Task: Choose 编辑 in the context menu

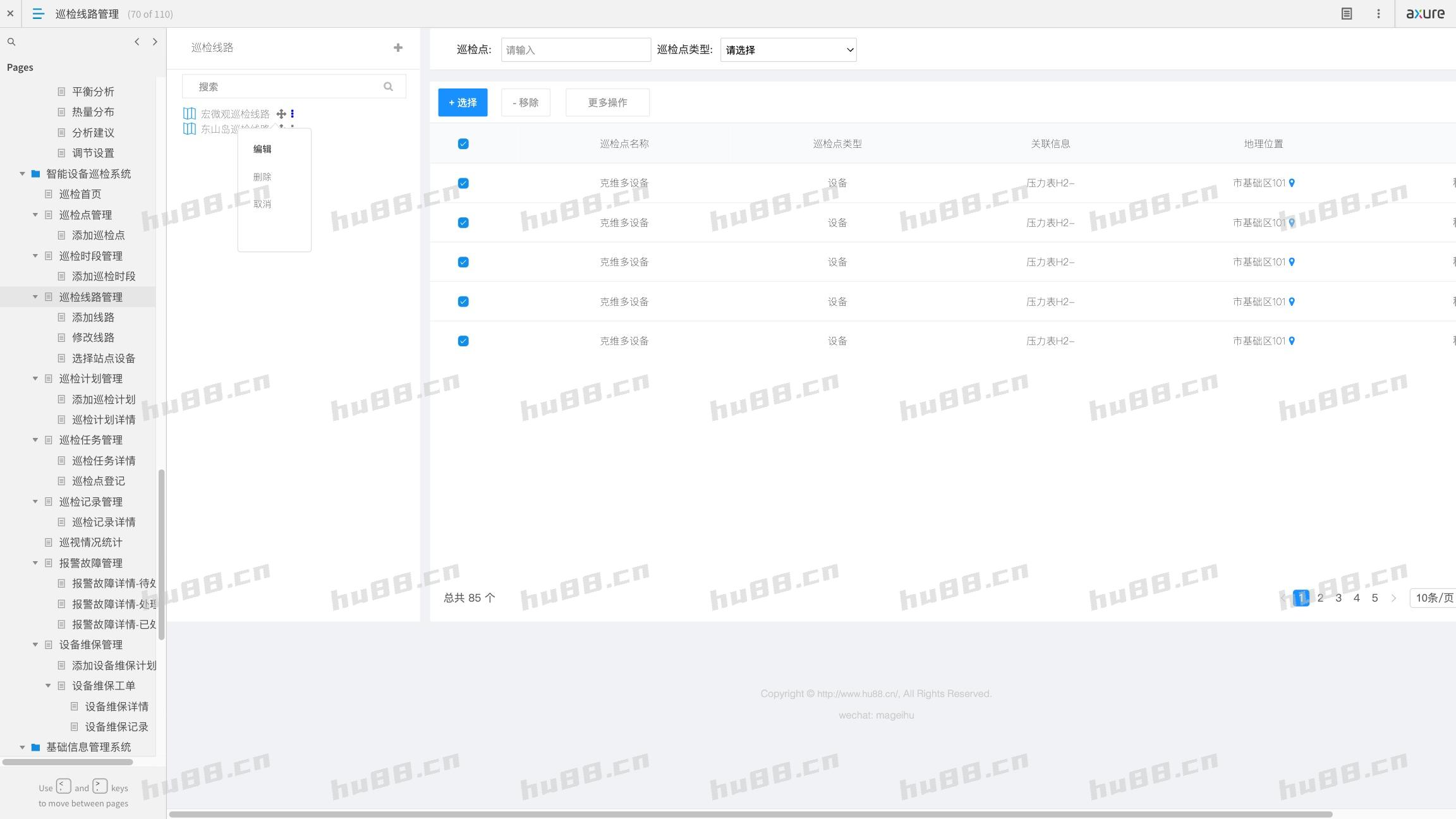Action: pyautogui.click(x=262, y=149)
